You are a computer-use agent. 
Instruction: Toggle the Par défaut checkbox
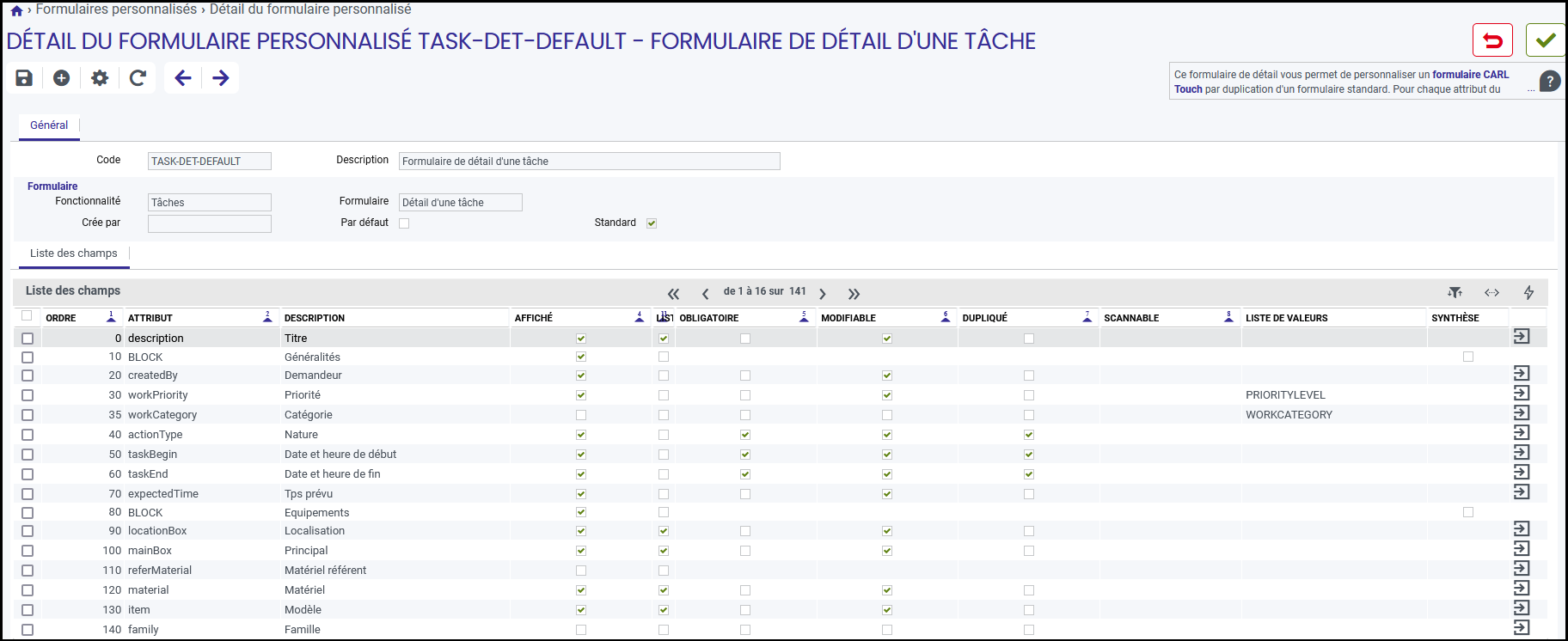[x=404, y=223]
